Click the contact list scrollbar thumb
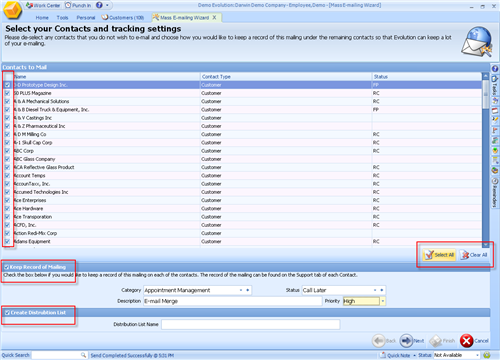 pyautogui.click(x=486, y=94)
